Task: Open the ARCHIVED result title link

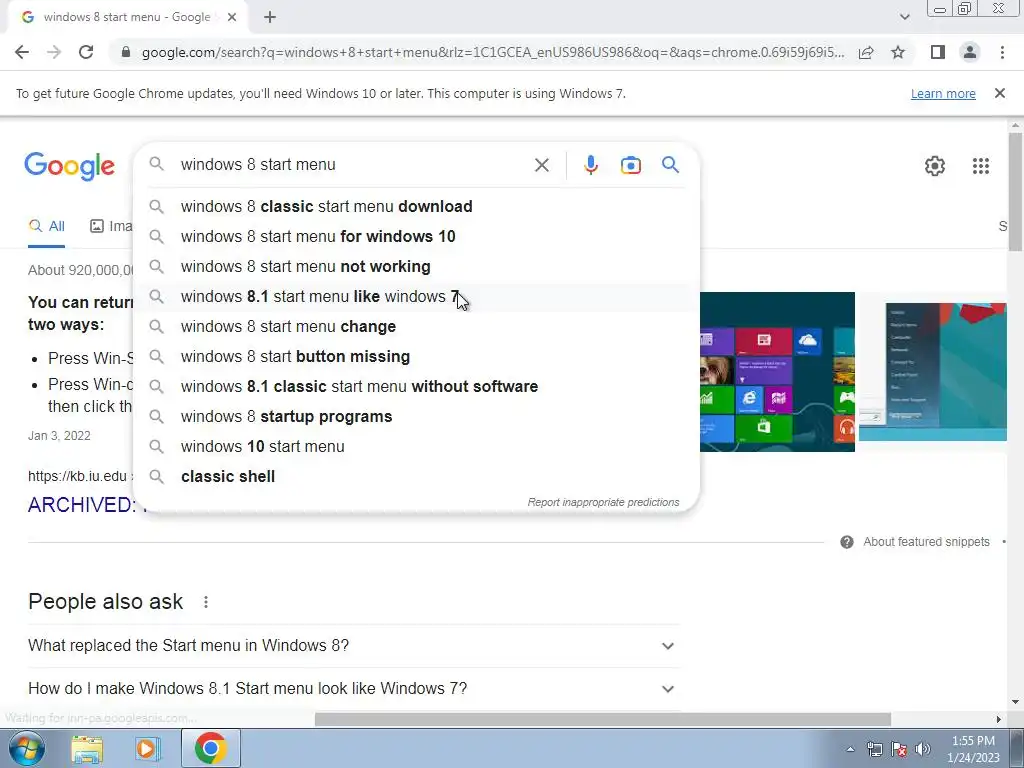Action: (81, 505)
